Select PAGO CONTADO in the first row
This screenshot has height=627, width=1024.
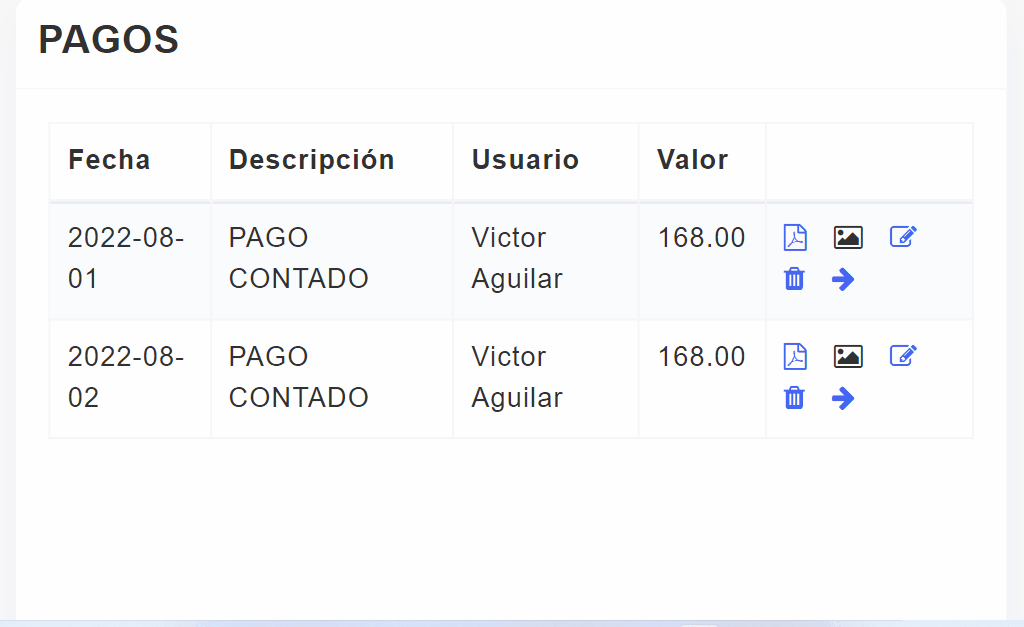point(298,258)
